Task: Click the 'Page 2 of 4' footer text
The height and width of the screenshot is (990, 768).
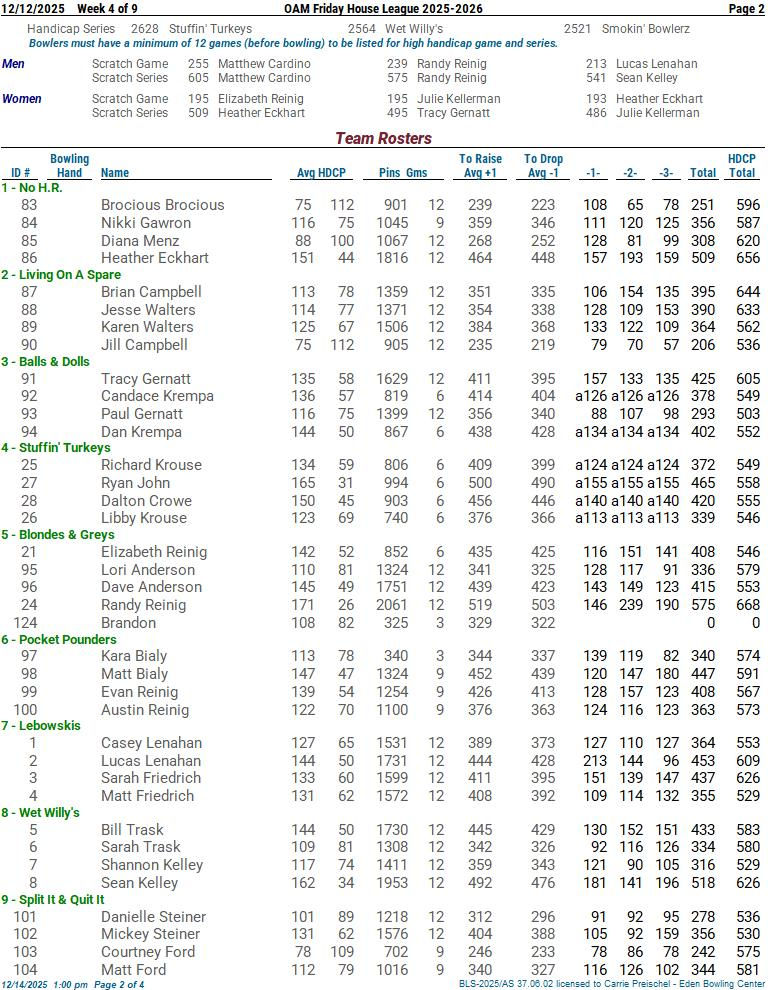Action: (x=119, y=984)
